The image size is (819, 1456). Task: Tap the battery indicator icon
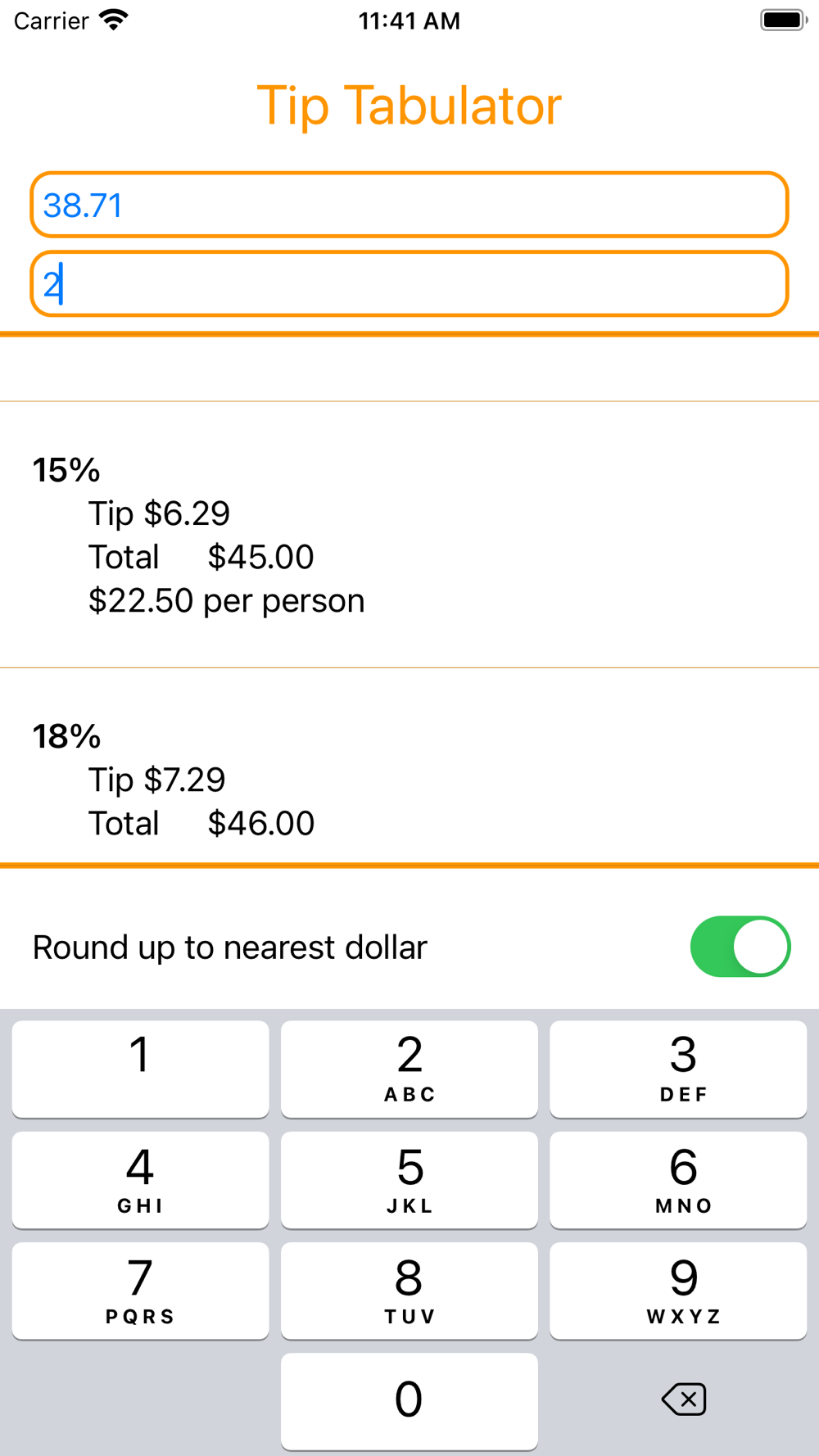783,20
